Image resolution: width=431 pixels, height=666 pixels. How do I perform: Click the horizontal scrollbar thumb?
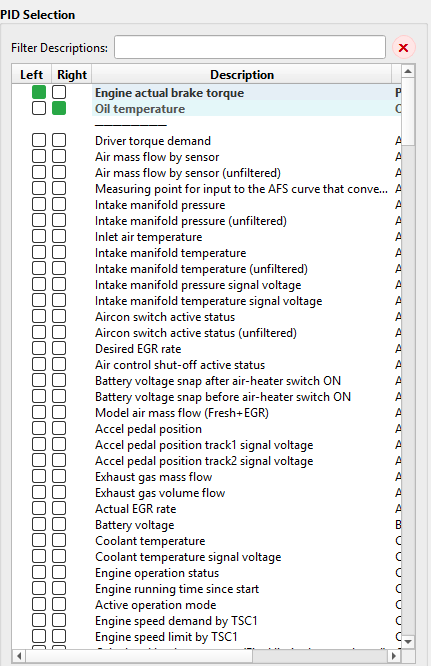click(x=138, y=656)
